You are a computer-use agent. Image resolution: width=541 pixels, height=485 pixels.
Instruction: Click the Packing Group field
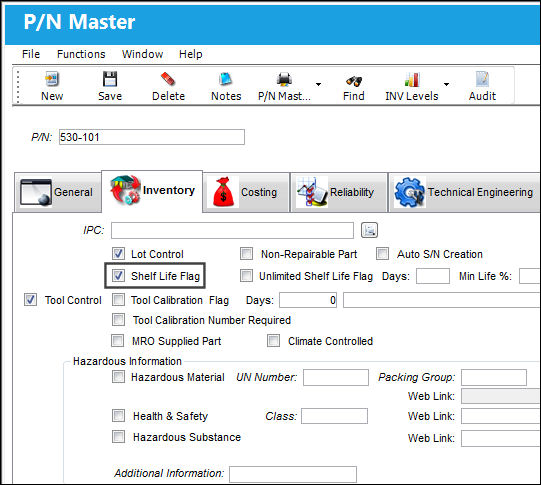point(494,377)
